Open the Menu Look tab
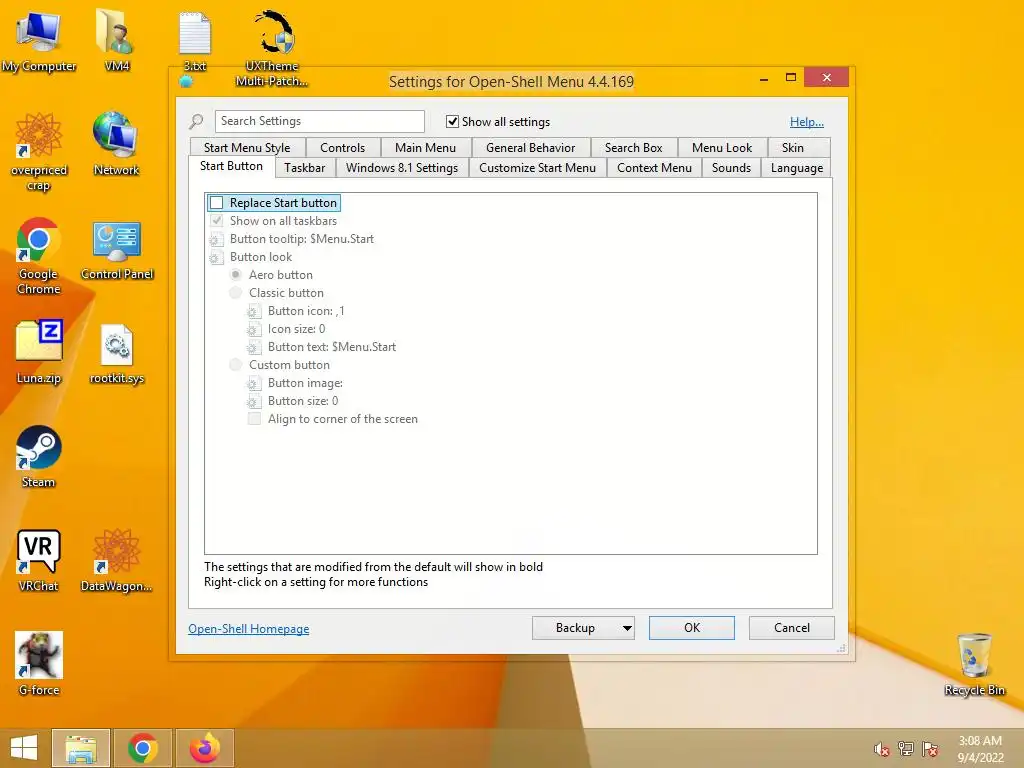Viewport: 1024px width, 768px height. coord(722,148)
